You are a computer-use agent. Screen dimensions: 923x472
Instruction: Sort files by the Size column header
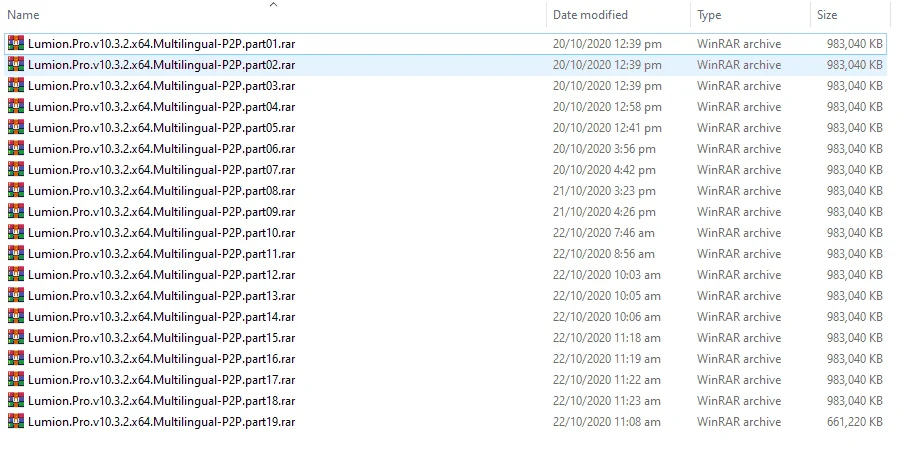[827, 15]
